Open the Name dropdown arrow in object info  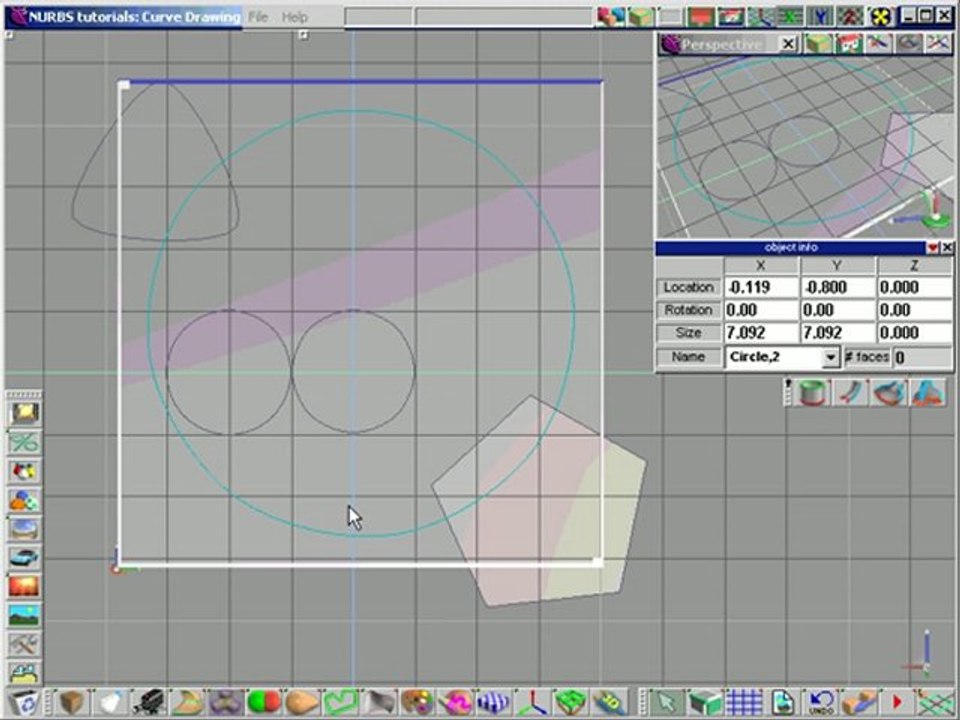tap(830, 357)
